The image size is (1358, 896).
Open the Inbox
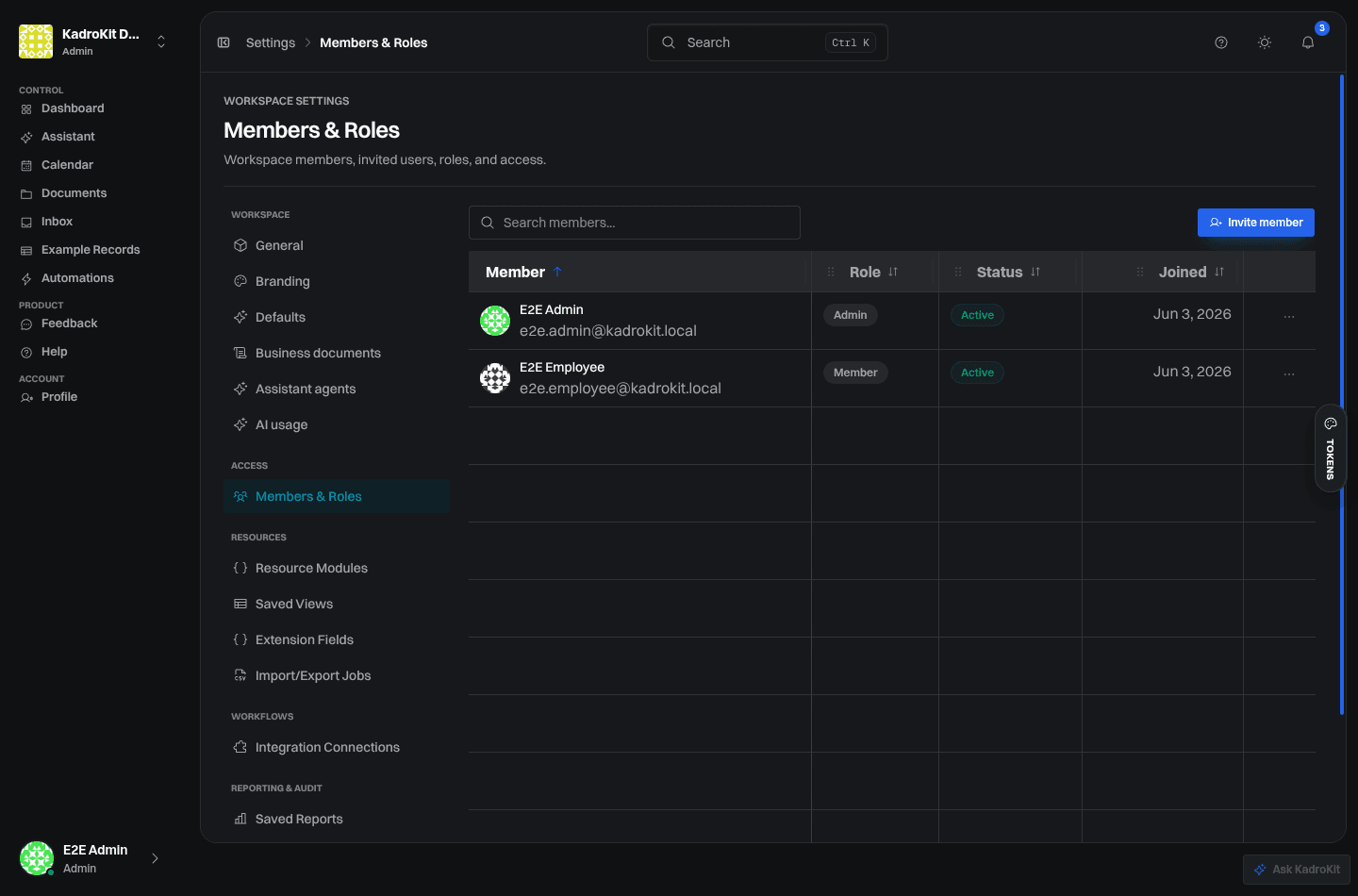coord(57,222)
